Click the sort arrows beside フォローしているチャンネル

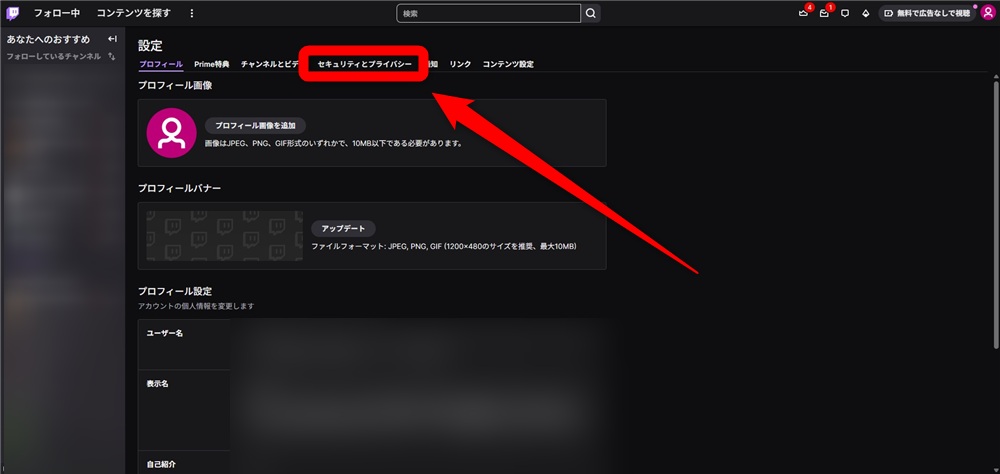pyautogui.click(x=112, y=56)
